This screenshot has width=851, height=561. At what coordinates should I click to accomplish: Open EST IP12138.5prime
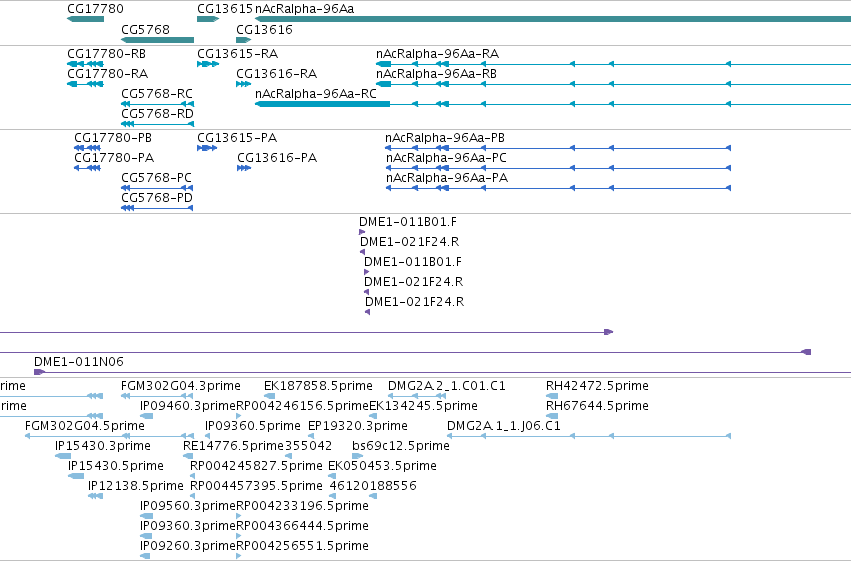point(136,486)
